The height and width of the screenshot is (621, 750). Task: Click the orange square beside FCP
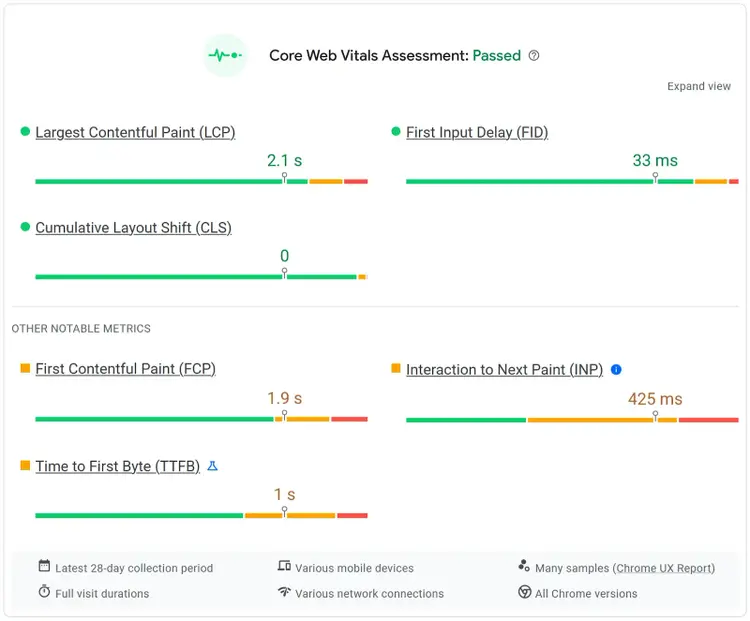[x=25, y=368]
